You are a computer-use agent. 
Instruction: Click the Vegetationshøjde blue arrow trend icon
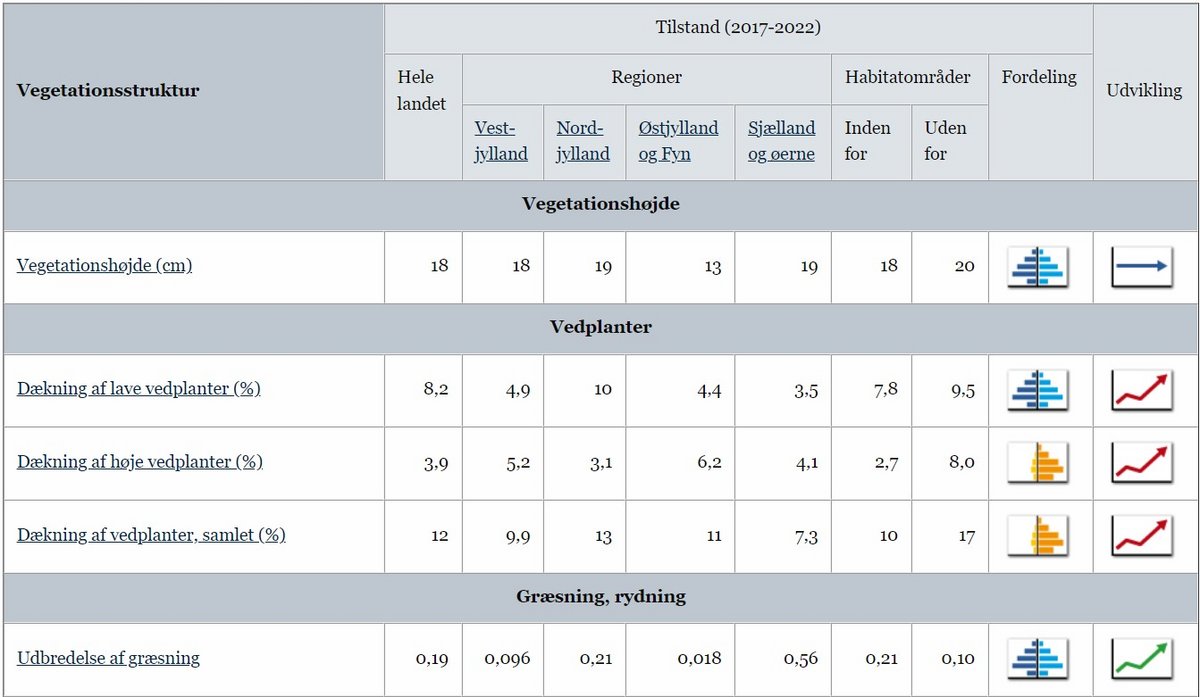tap(1141, 267)
